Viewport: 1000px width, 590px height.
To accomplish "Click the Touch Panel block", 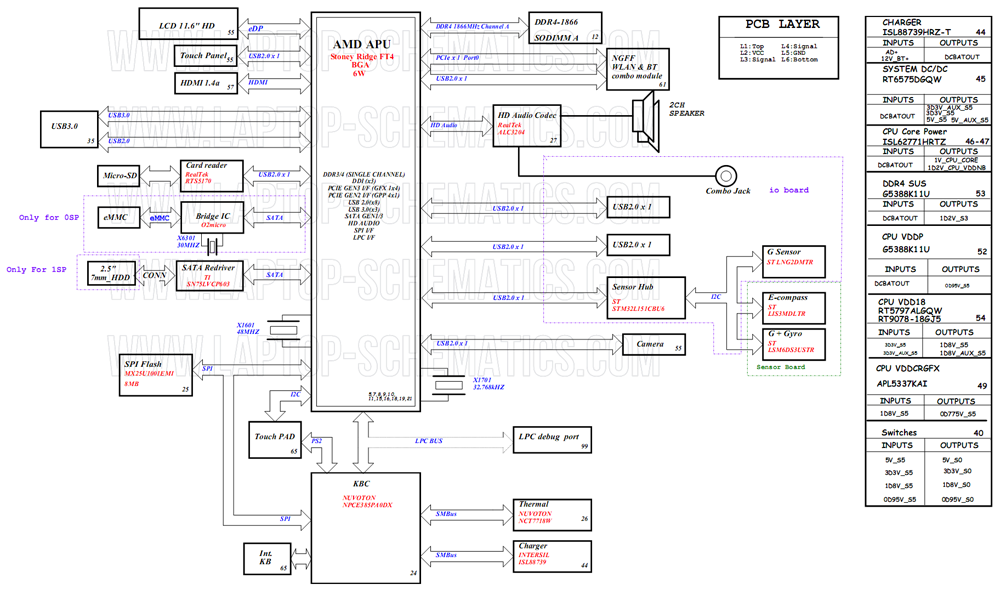I will tap(205, 55).
